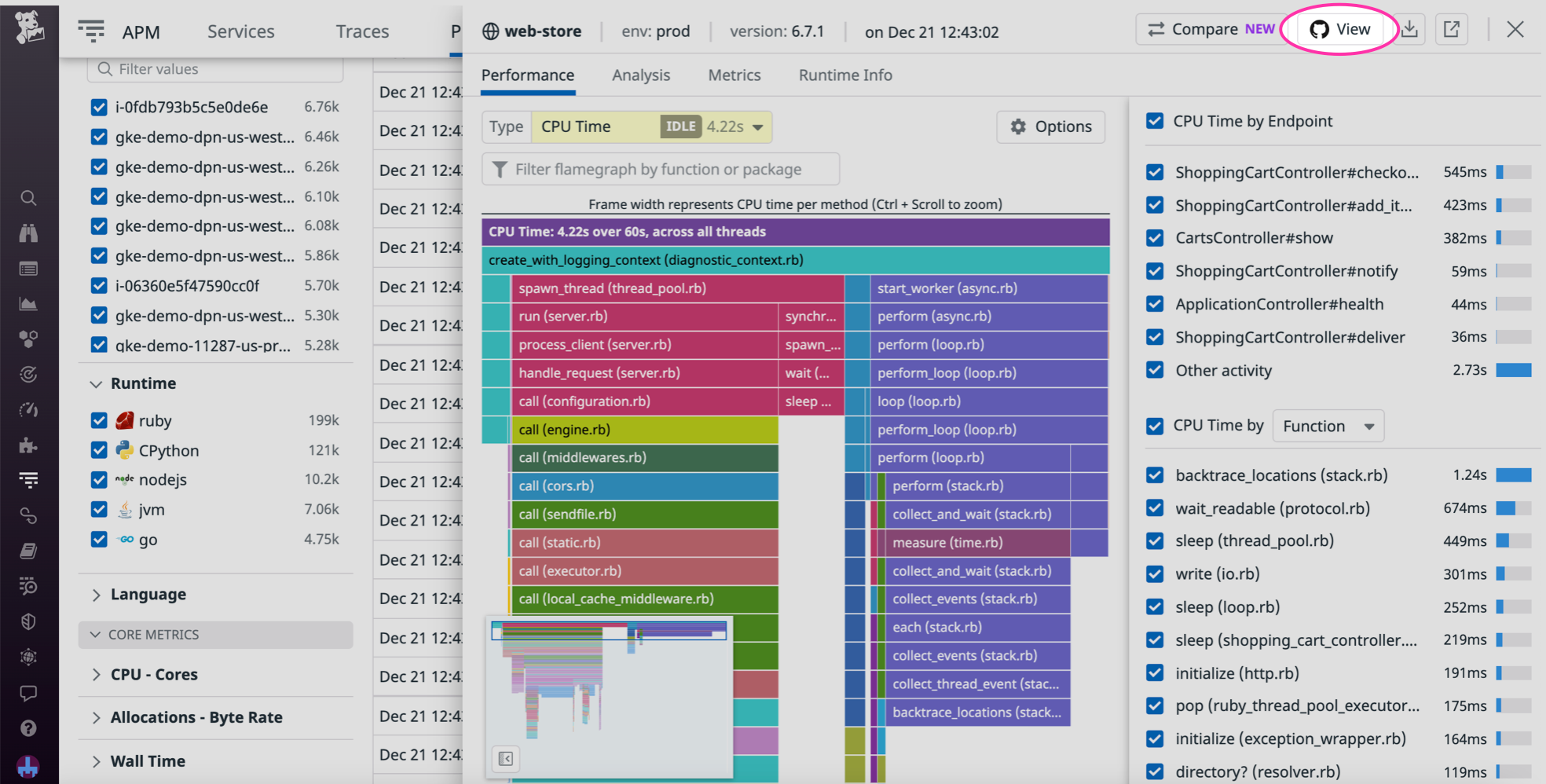The height and width of the screenshot is (784, 1546).
Task: Open Dashboards with the chart icon
Action: (x=29, y=303)
